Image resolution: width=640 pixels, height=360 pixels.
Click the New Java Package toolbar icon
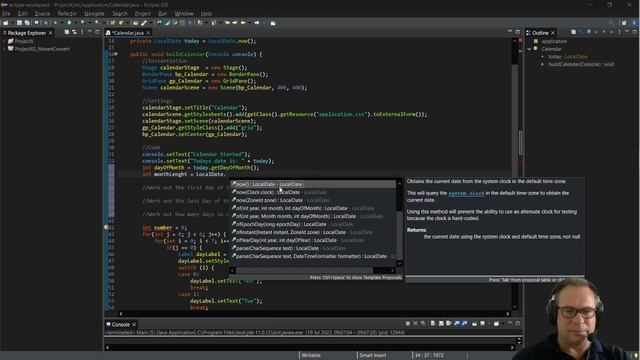113,23
